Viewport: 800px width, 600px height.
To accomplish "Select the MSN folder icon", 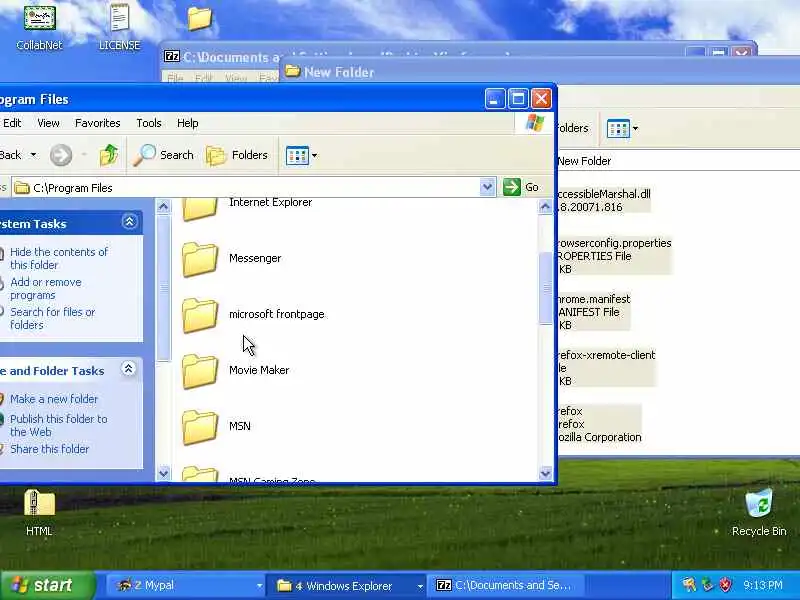I will (x=199, y=428).
